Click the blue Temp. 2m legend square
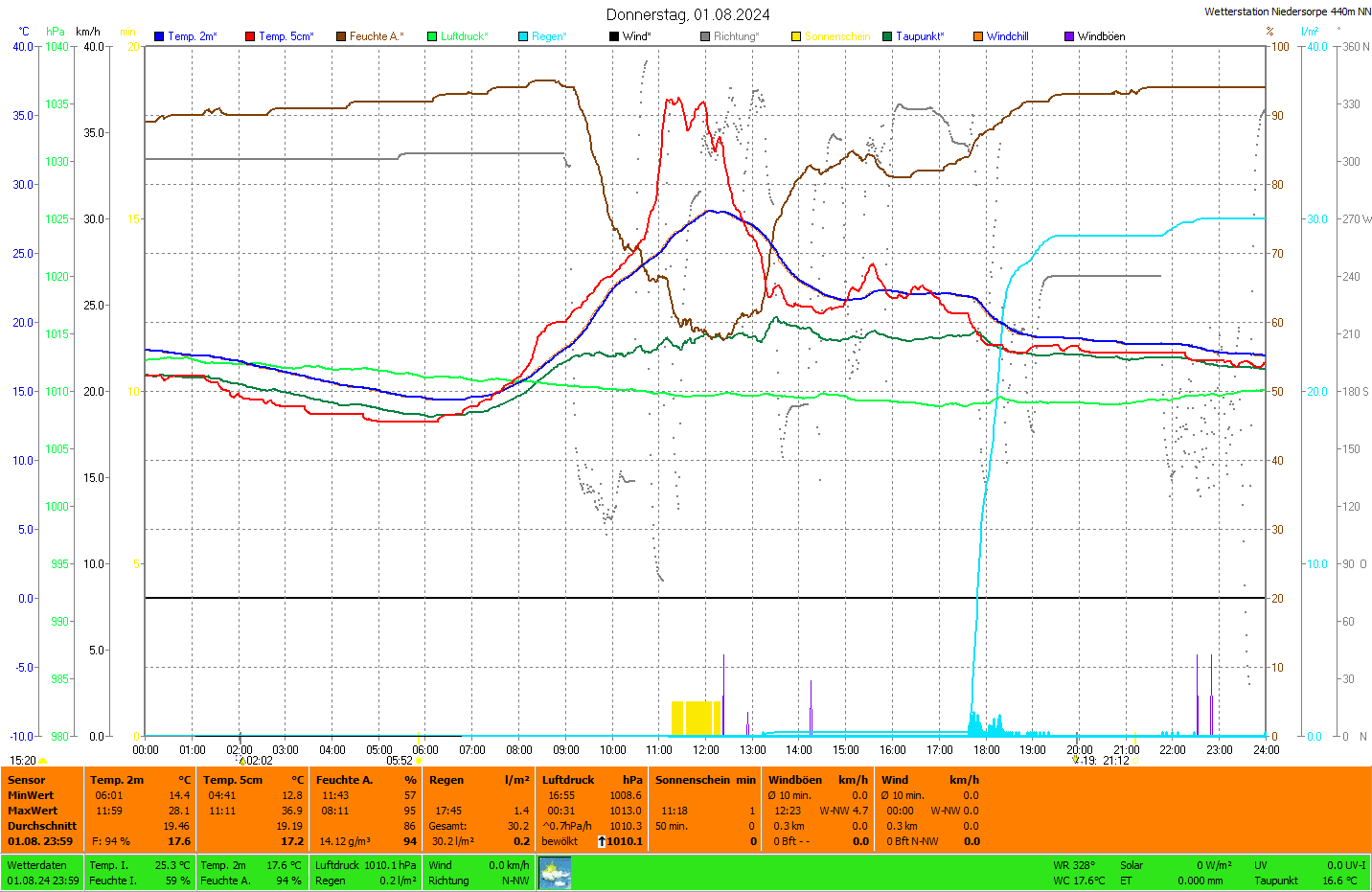 [159, 36]
